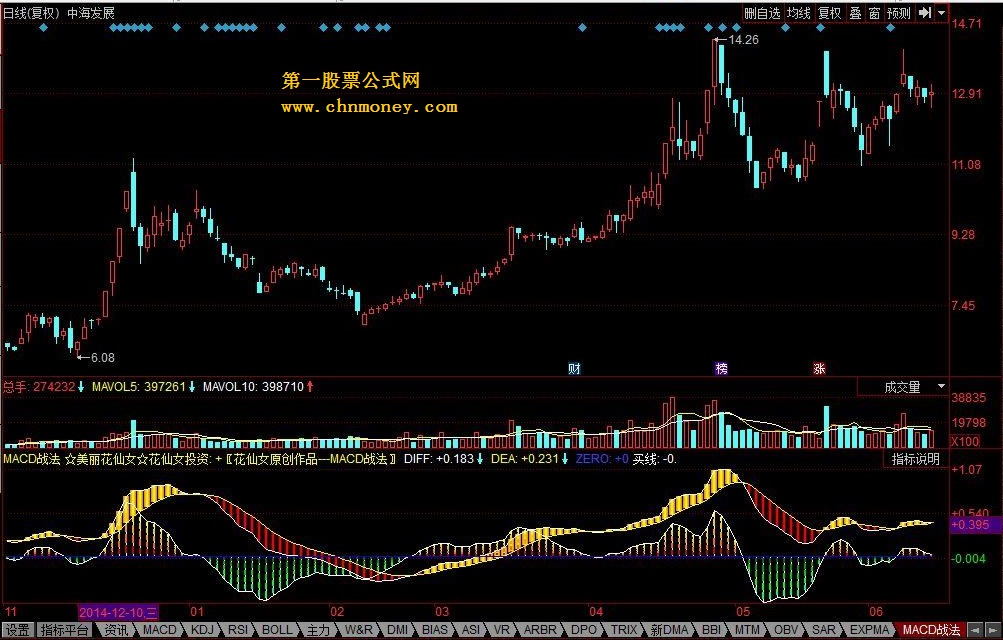Select the VR indicator tab

502,630
